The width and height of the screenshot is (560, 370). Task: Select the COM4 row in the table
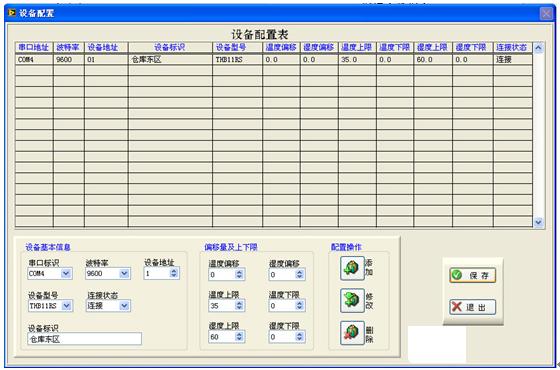point(274,60)
